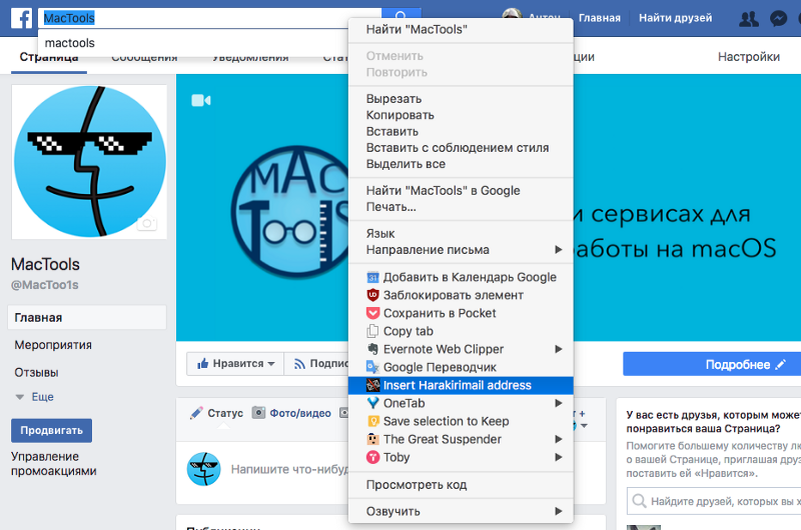Click the Facebook logo icon
This screenshot has height=530, width=801.
[21, 18]
